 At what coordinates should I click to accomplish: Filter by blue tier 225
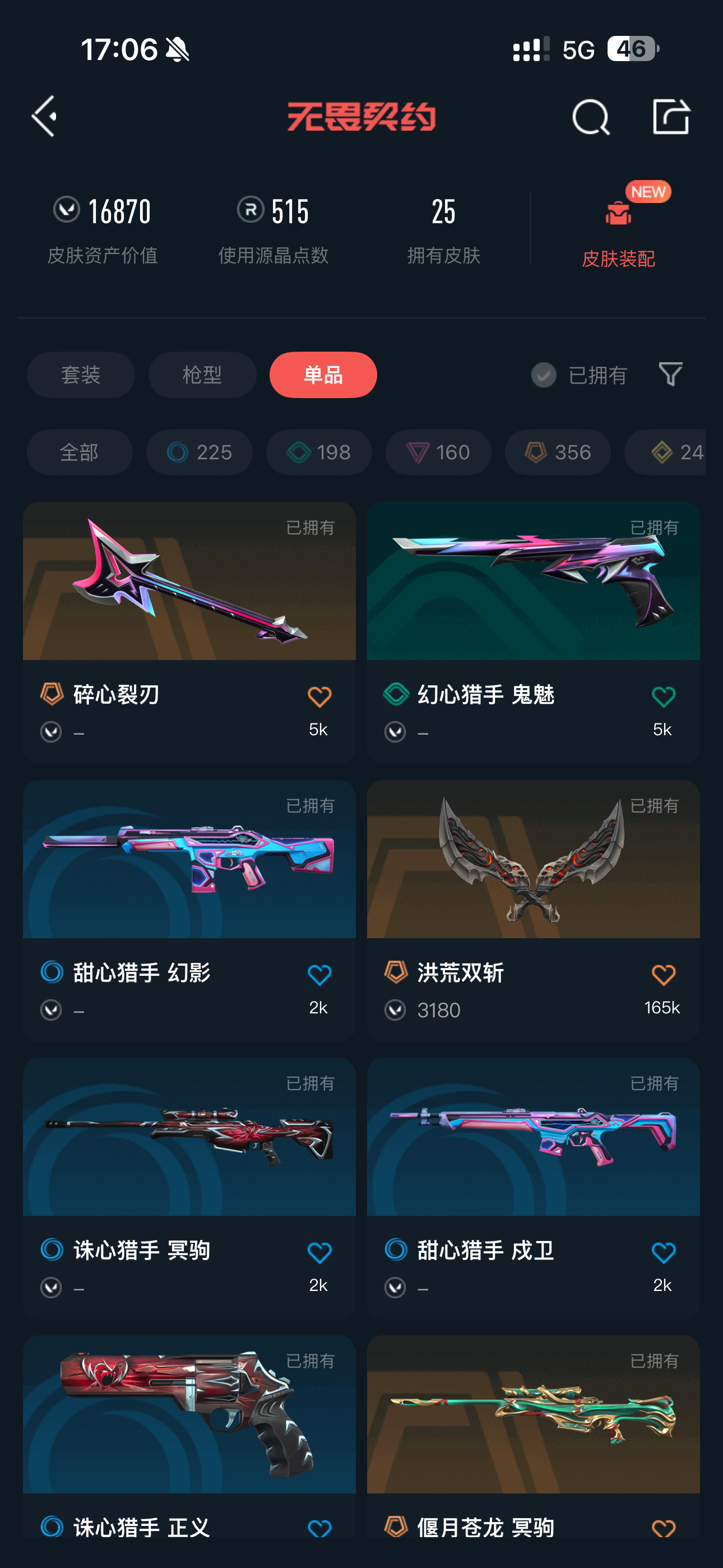(199, 452)
